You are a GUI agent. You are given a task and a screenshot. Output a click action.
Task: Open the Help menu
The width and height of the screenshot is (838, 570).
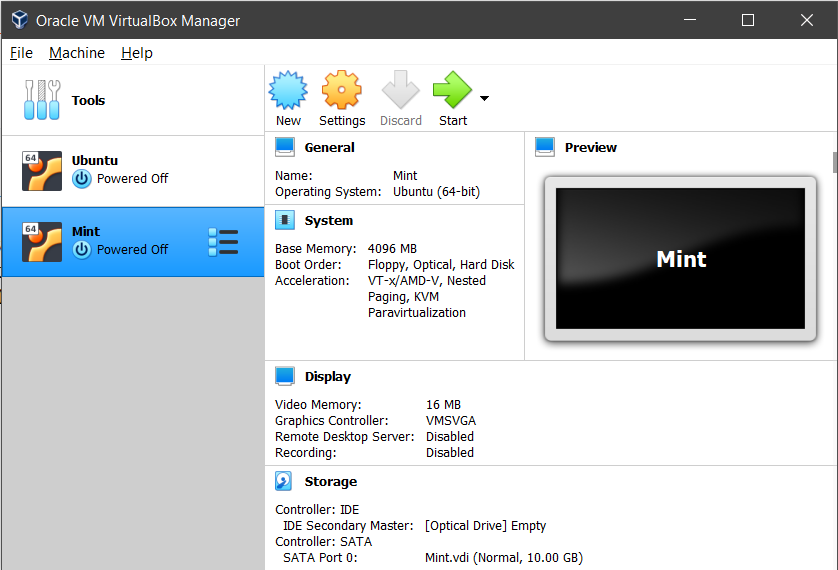point(137,53)
